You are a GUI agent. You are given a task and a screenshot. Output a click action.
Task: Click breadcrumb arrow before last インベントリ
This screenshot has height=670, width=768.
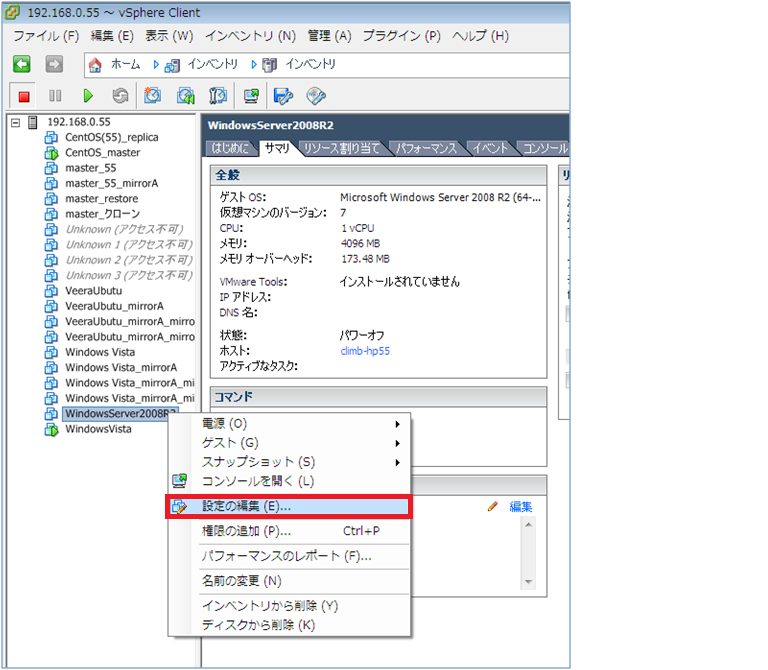(254, 65)
